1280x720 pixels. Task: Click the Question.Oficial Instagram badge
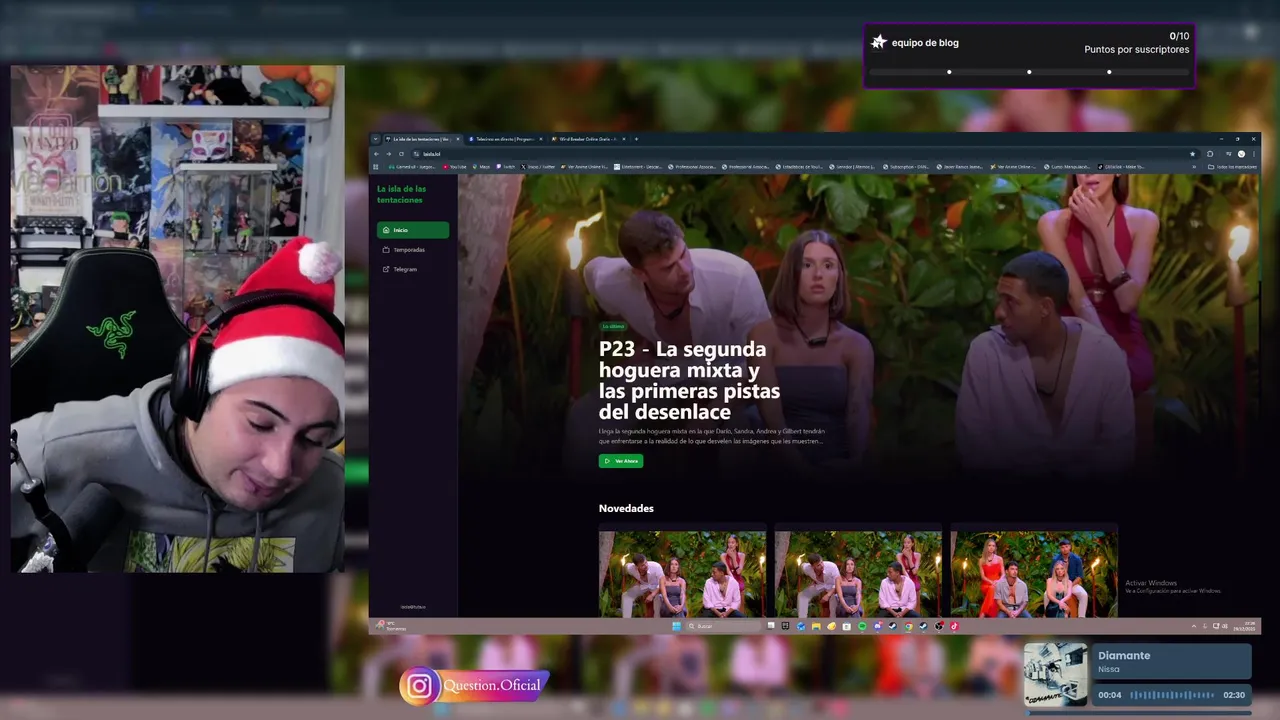474,686
